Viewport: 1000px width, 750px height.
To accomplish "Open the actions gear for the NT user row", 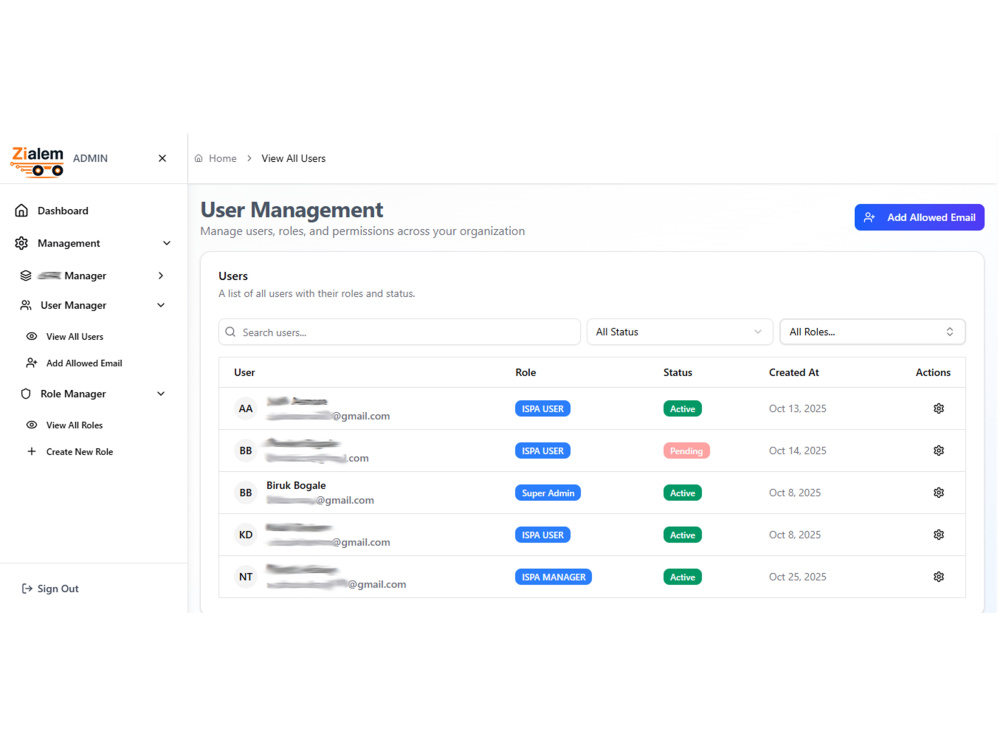I will [938, 577].
